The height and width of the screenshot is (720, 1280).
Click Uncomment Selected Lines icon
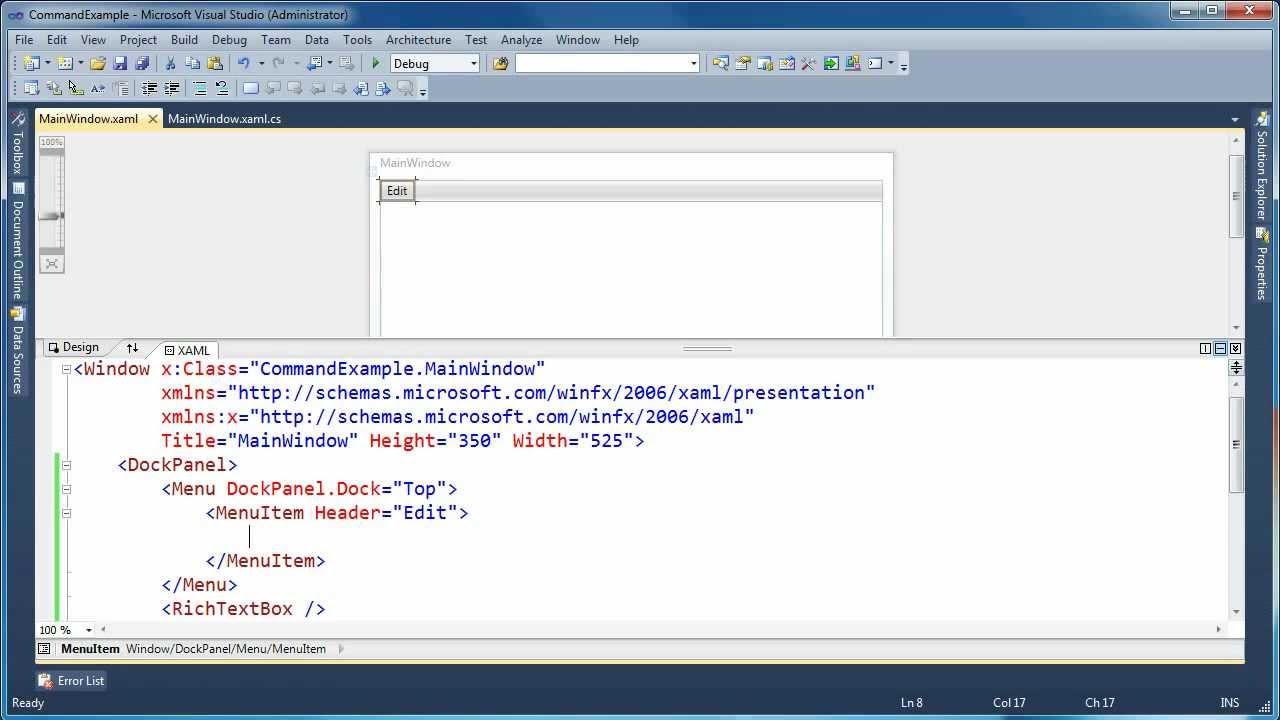click(222, 88)
